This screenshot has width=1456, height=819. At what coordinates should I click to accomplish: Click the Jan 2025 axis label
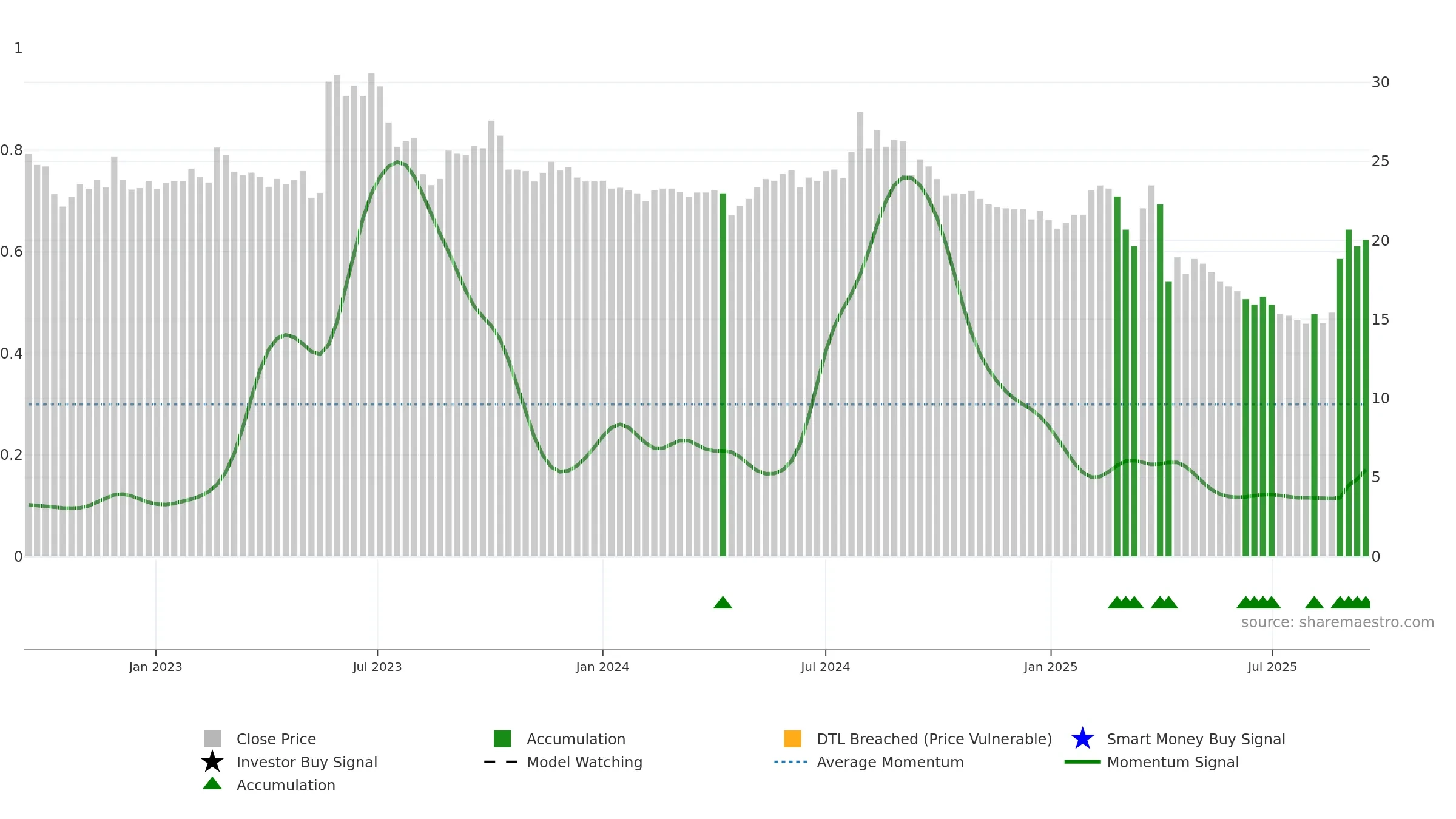(x=1051, y=667)
